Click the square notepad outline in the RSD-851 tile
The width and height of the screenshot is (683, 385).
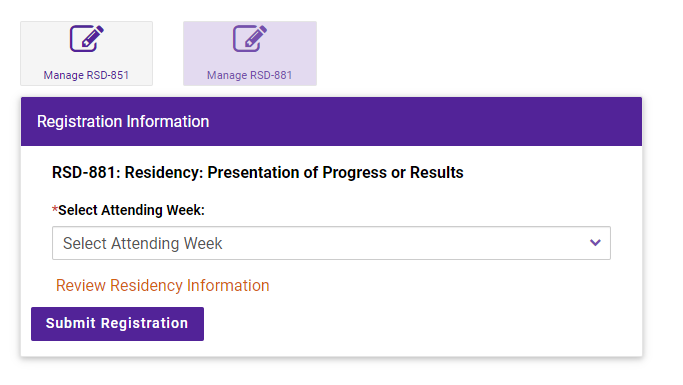83,40
